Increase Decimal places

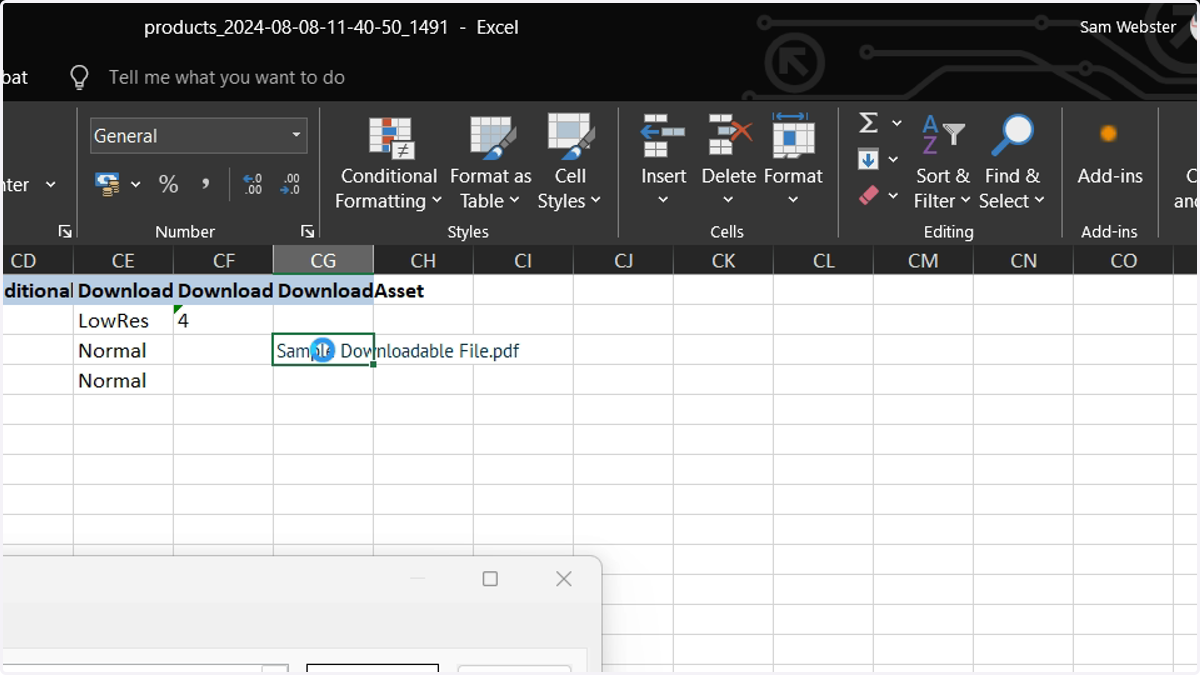coord(253,184)
